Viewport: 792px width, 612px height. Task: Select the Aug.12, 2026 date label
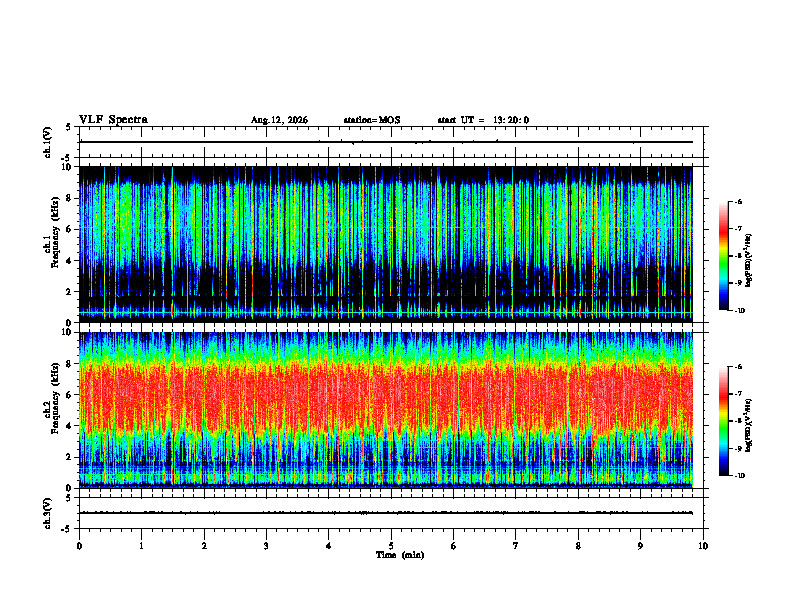point(279,120)
